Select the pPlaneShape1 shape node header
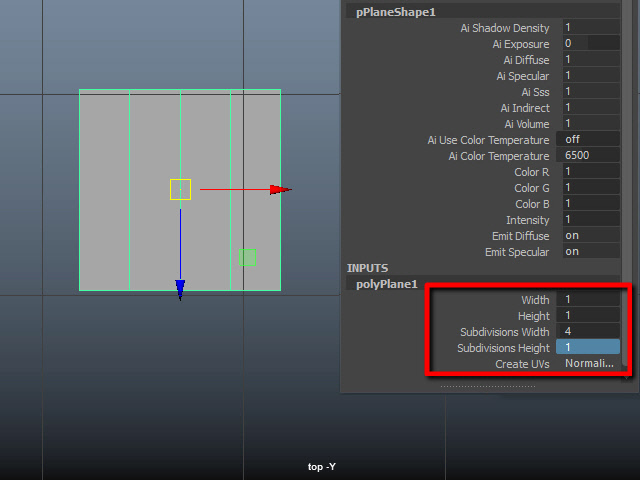 (396, 12)
